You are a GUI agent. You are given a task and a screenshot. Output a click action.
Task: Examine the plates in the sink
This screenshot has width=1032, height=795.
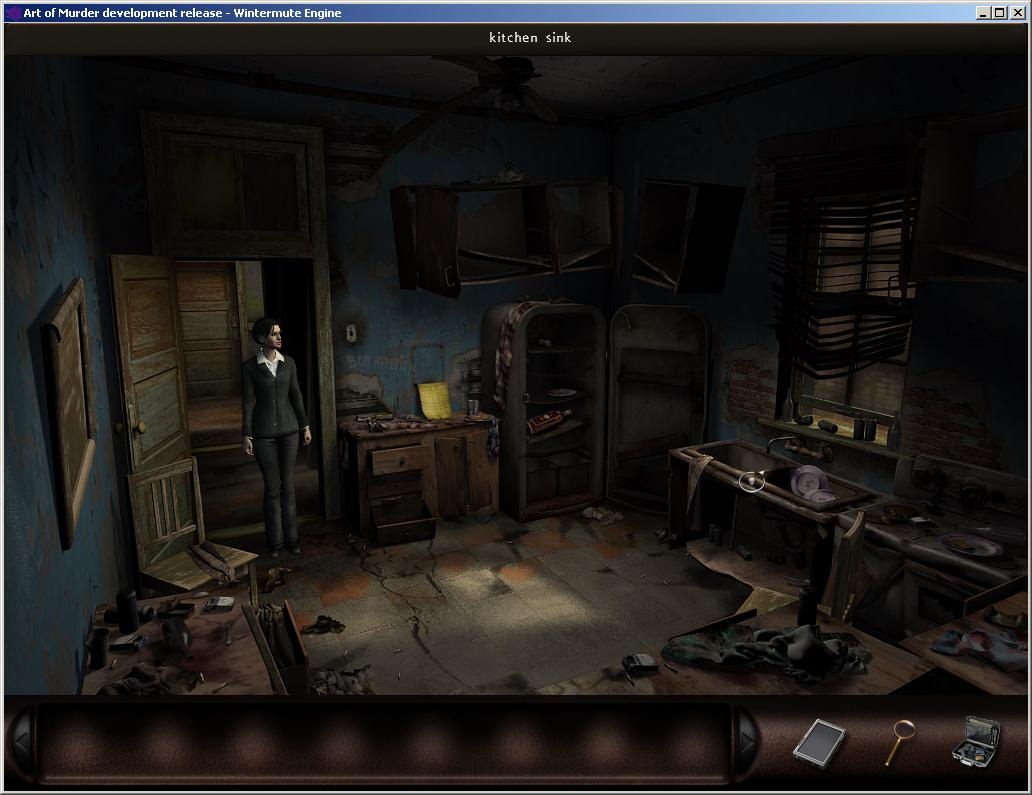coord(811,483)
